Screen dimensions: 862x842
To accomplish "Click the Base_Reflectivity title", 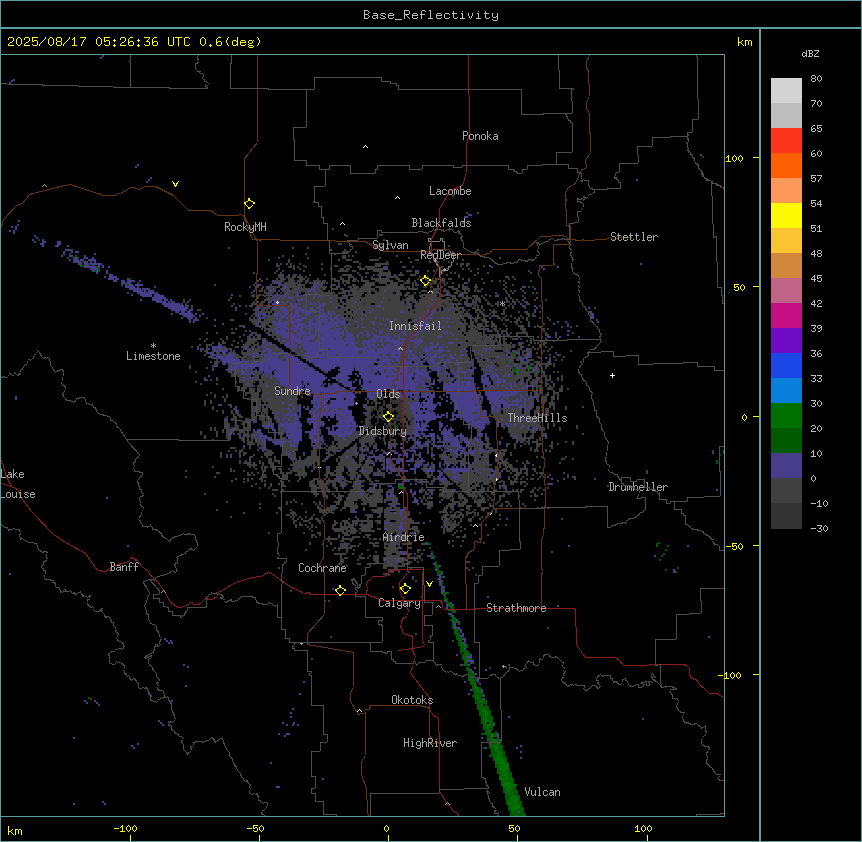I will coord(431,15).
